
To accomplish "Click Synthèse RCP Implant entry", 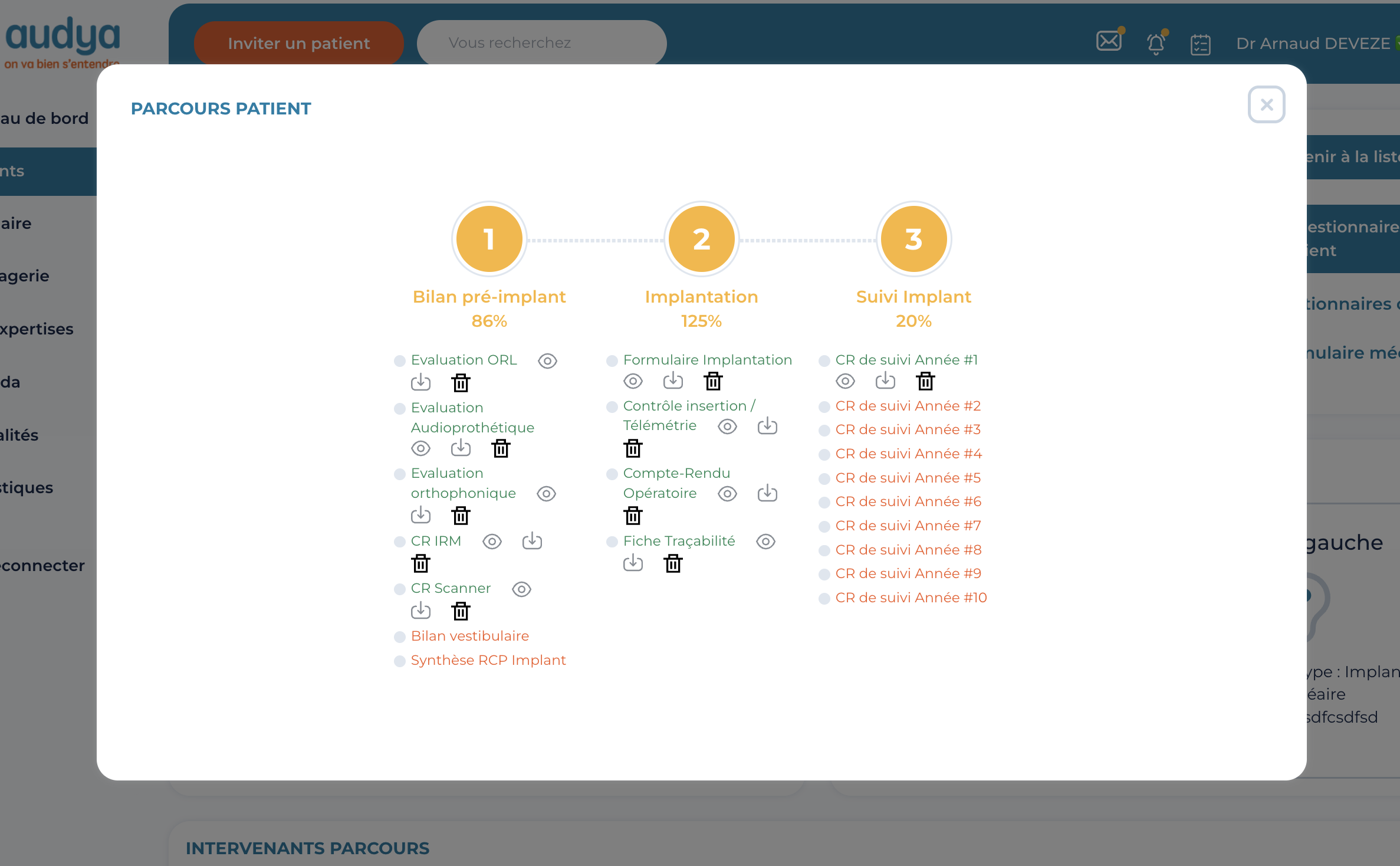I will [488, 660].
